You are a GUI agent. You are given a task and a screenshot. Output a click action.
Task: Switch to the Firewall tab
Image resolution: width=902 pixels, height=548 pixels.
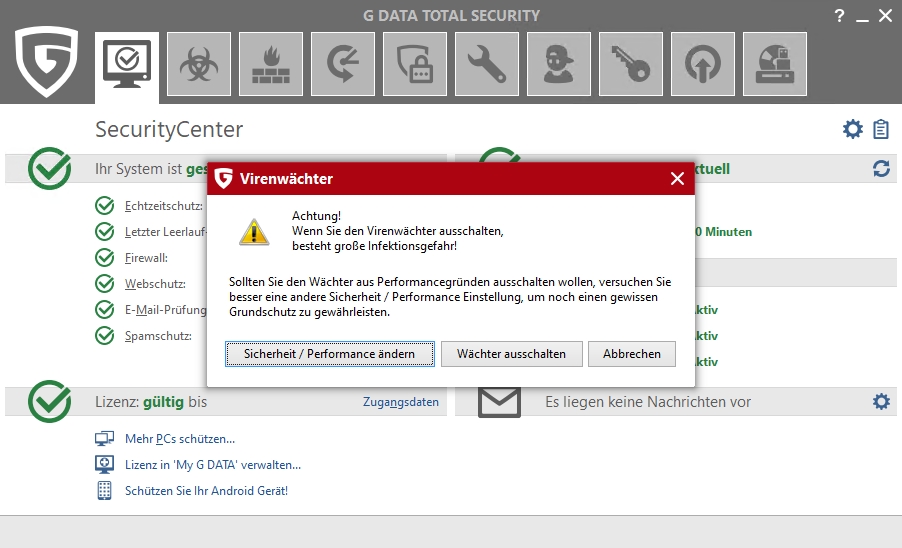[x=271, y=64]
